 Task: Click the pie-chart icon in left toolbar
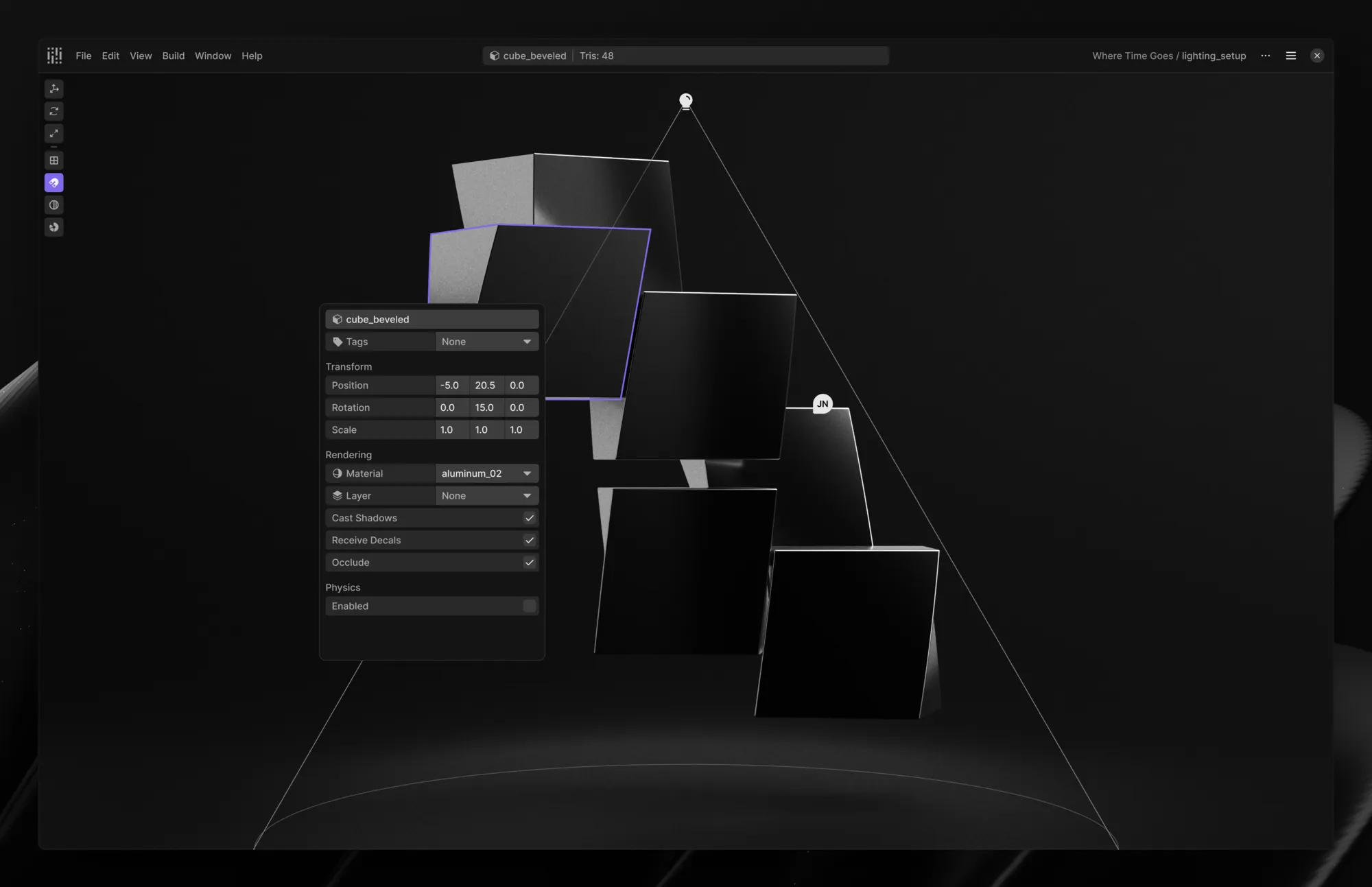[x=54, y=227]
